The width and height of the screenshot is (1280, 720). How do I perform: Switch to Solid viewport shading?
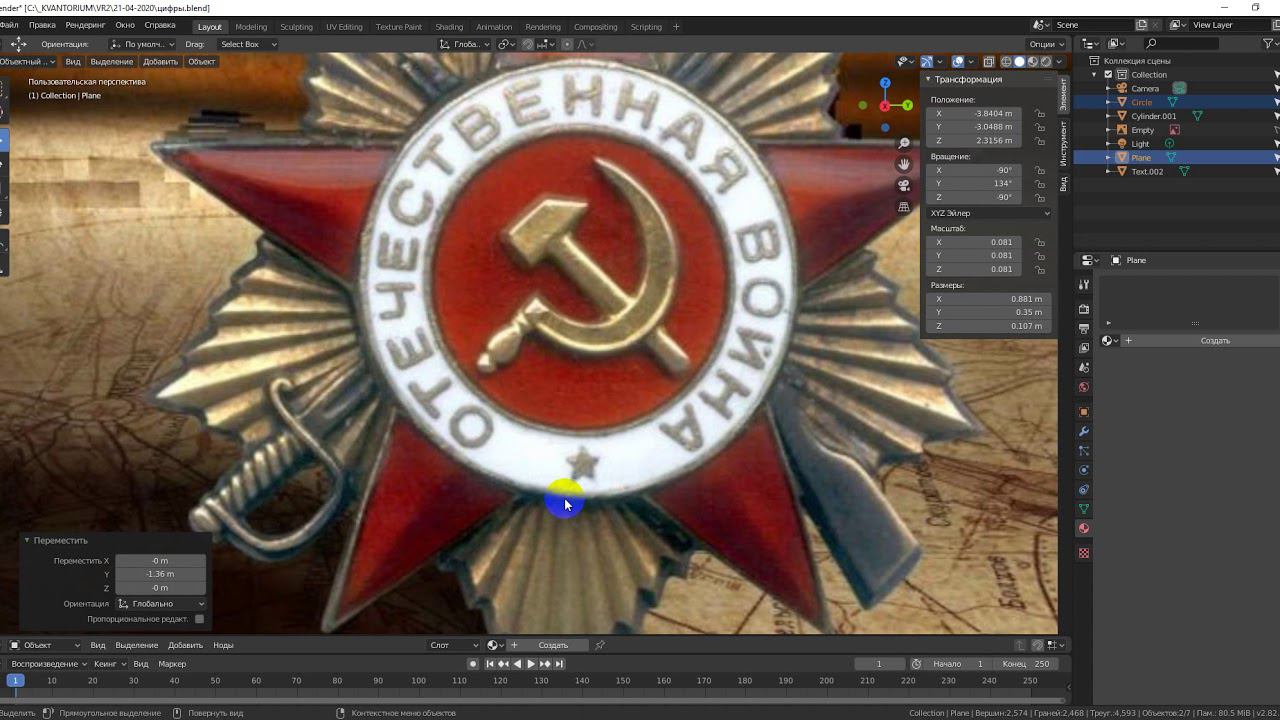[1020, 62]
